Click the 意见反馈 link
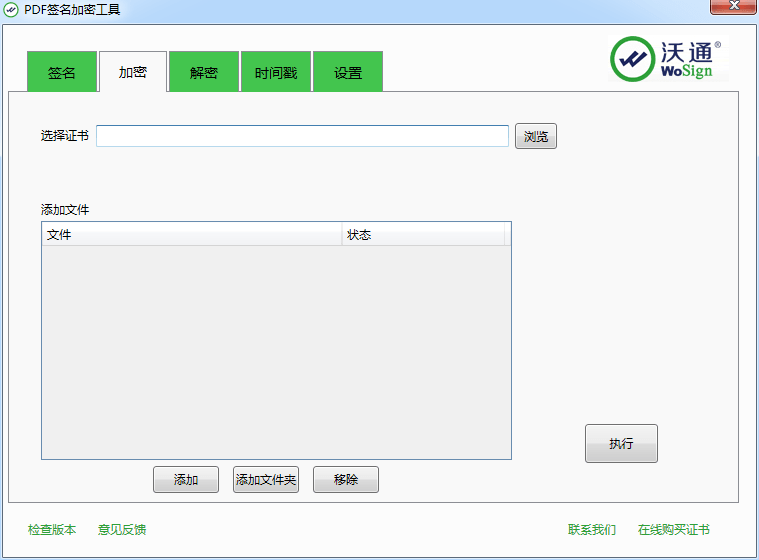 (x=122, y=530)
